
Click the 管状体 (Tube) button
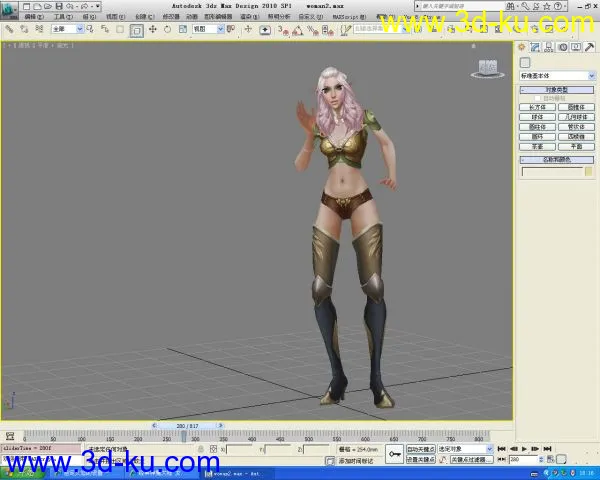click(576, 127)
